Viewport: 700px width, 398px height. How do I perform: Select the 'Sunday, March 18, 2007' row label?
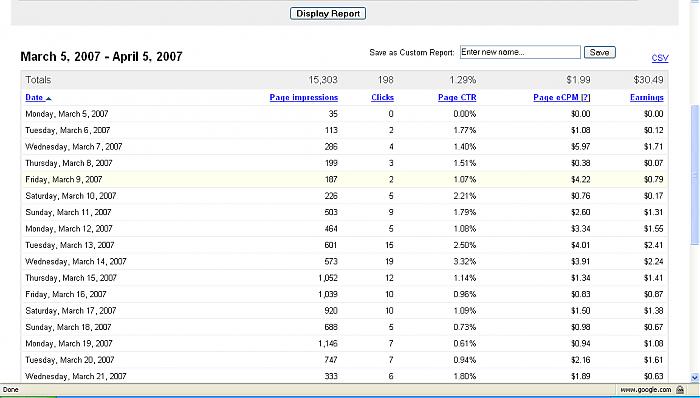pos(68,327)
